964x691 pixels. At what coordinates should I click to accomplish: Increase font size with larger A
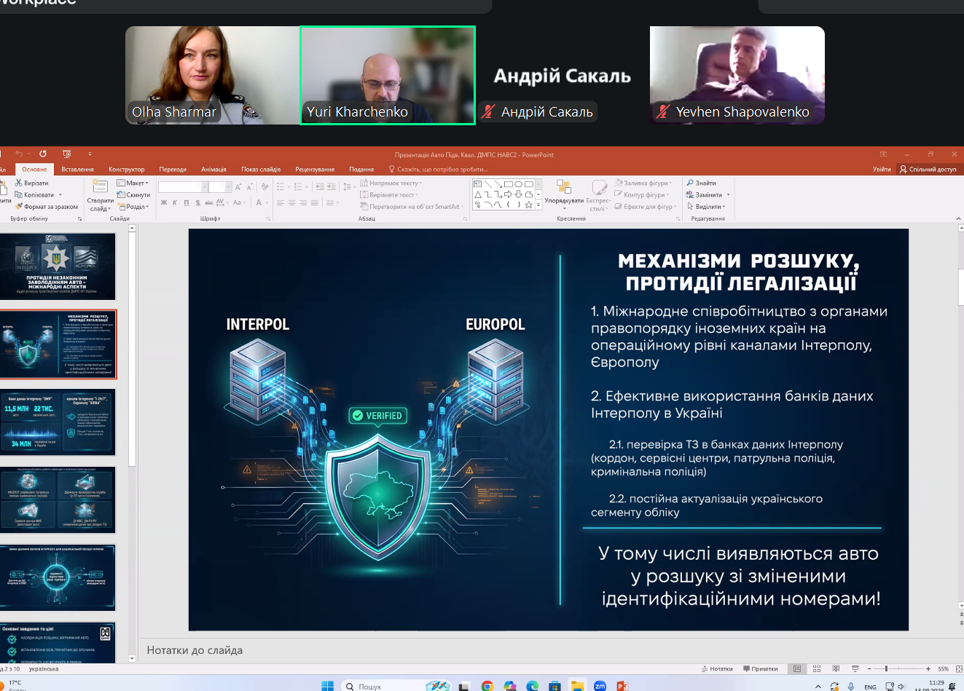click(x=238, y=186)
